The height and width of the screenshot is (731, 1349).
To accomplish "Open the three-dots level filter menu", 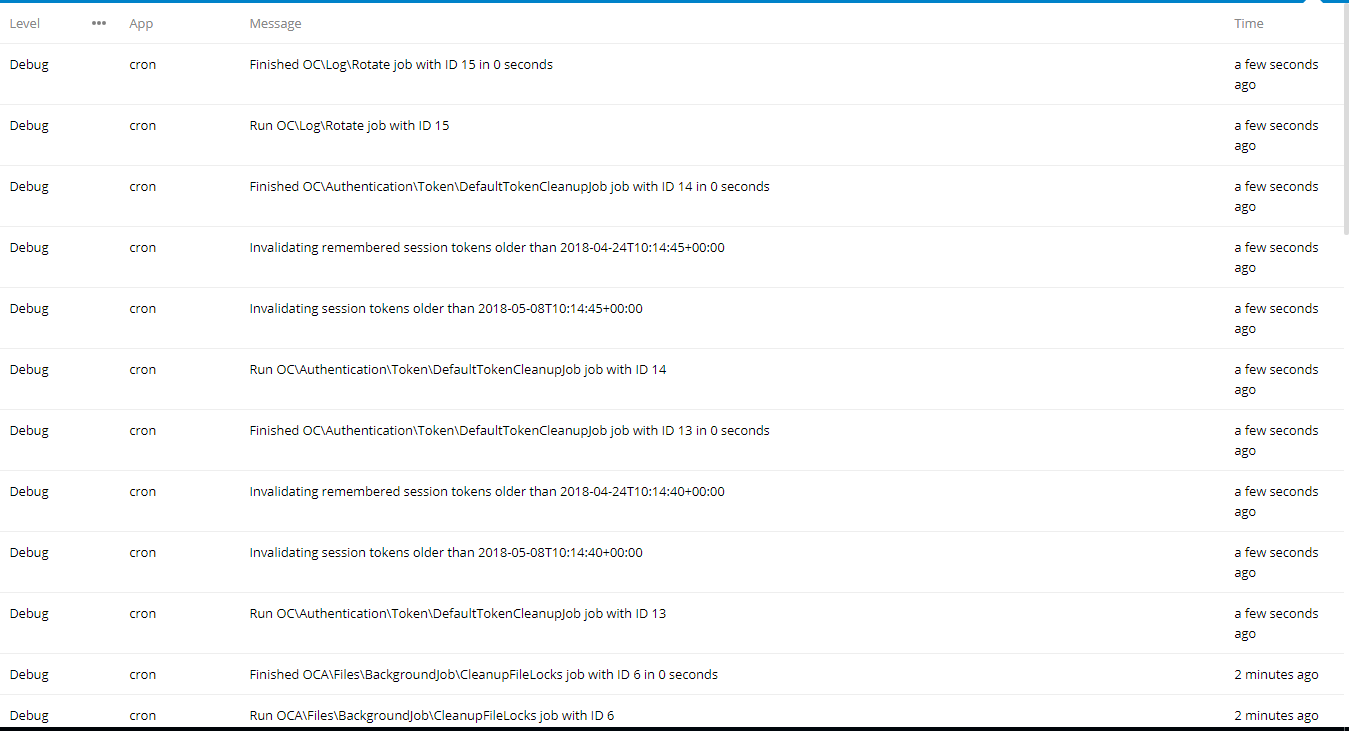I will (x=99, y=24).
